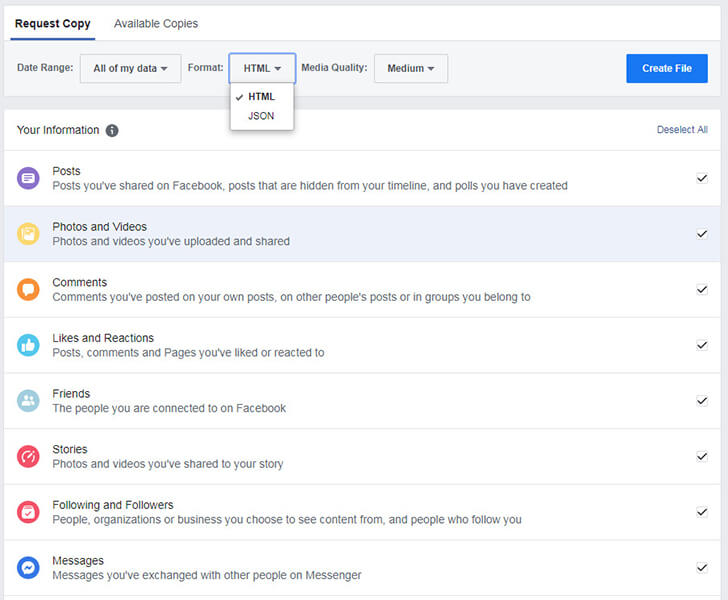Click the 'Your Information' heading text
This screenshot has width=728, height=600.
point(58,130)
